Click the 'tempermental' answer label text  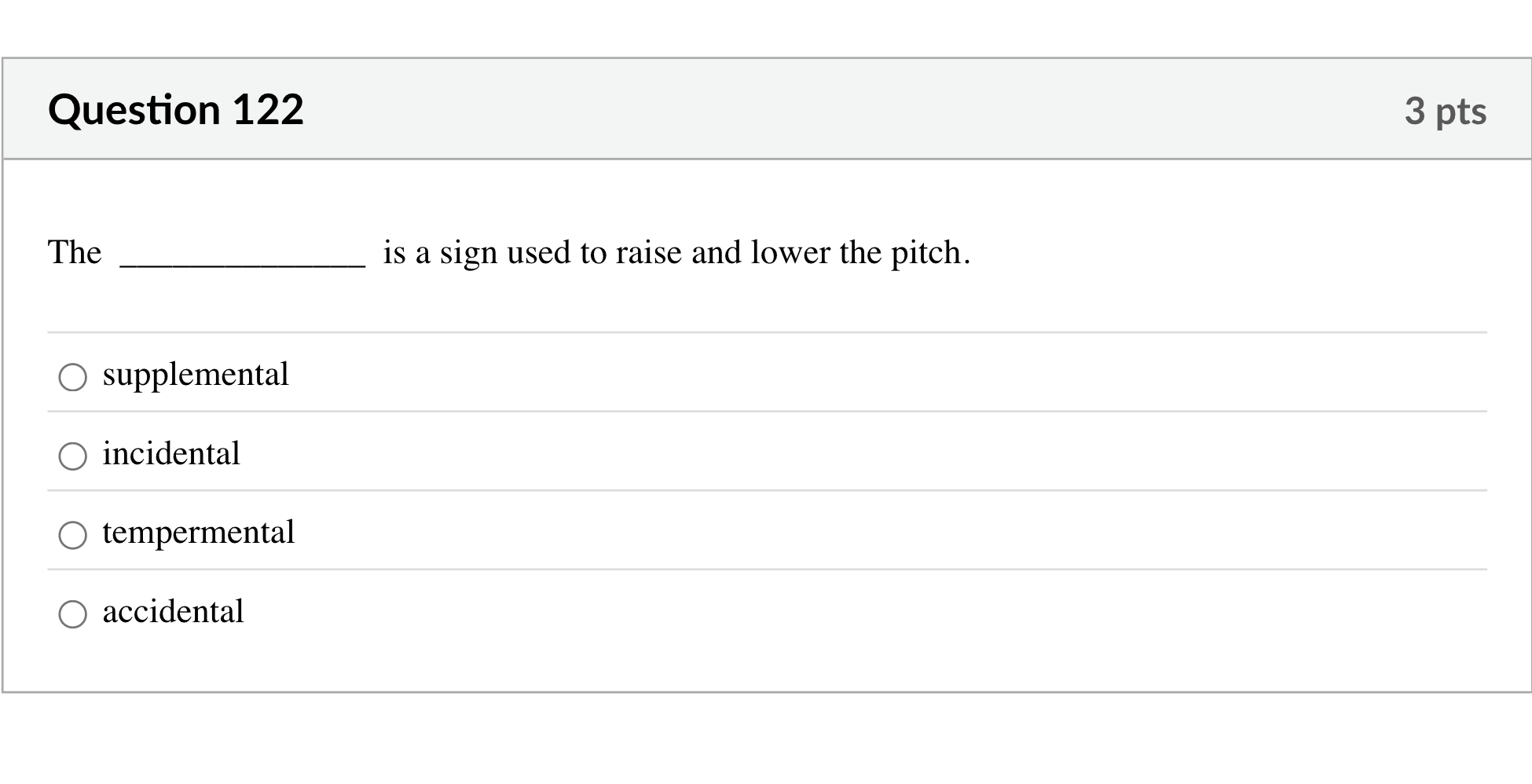198,533
